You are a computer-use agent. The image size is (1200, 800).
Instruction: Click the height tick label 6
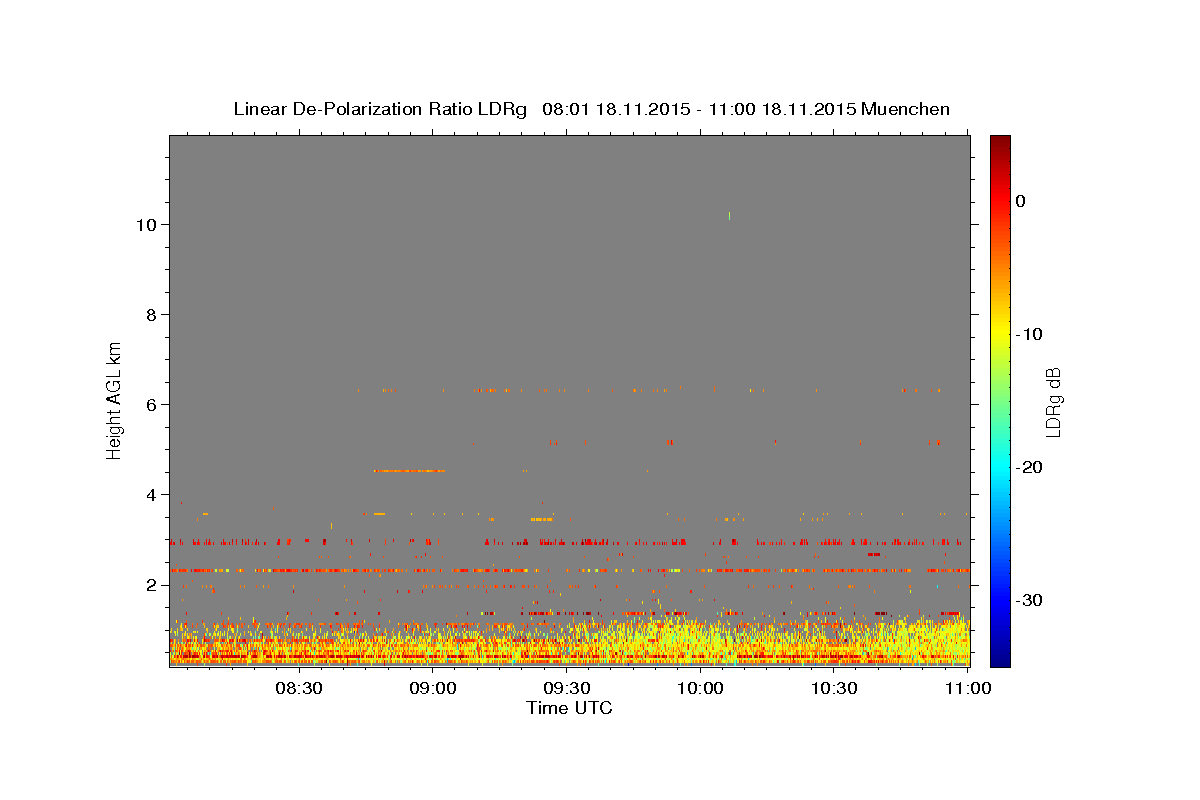coord(151,405)
